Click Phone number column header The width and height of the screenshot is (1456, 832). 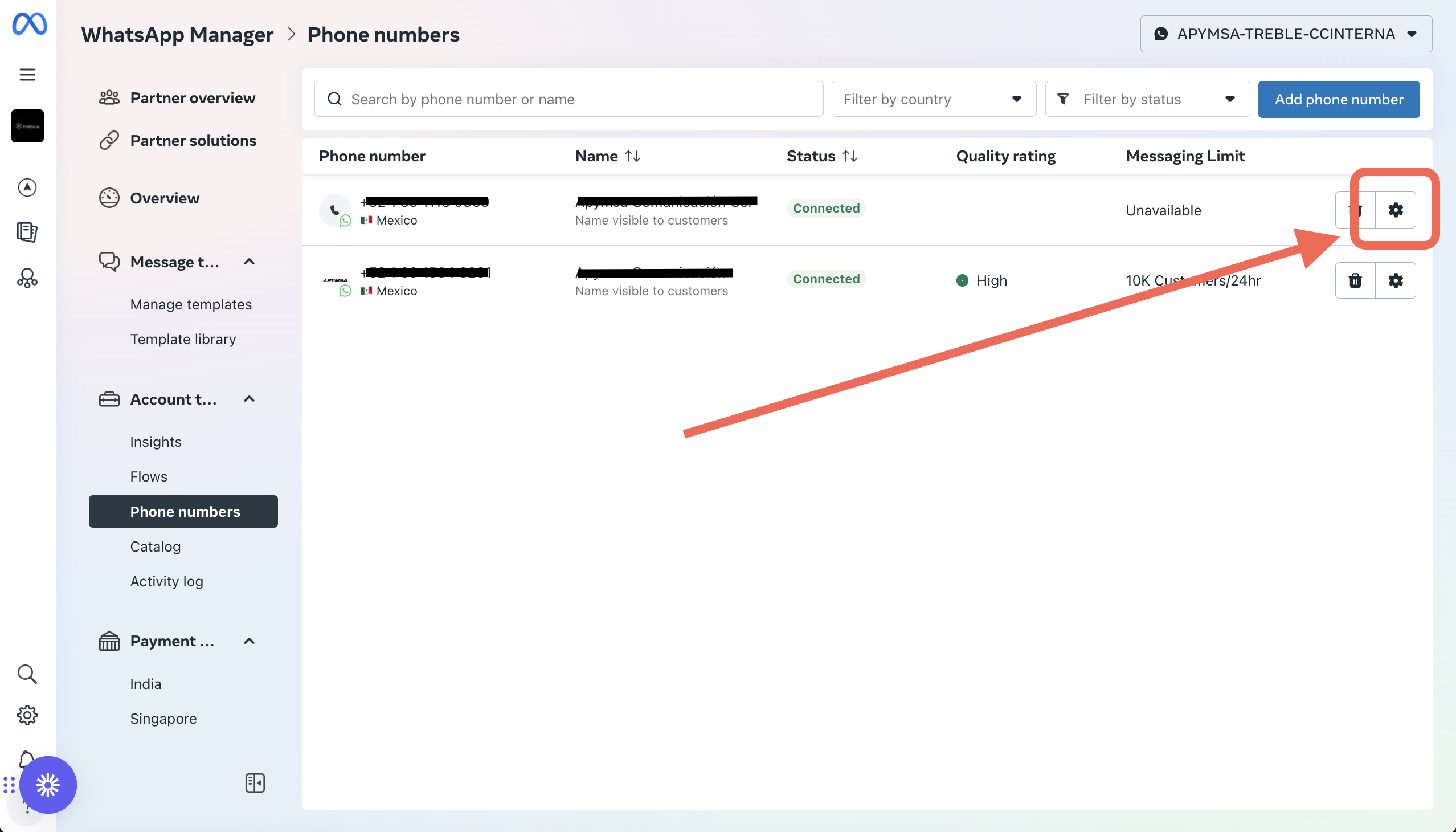pyautogui.click(x=372, y=156)
